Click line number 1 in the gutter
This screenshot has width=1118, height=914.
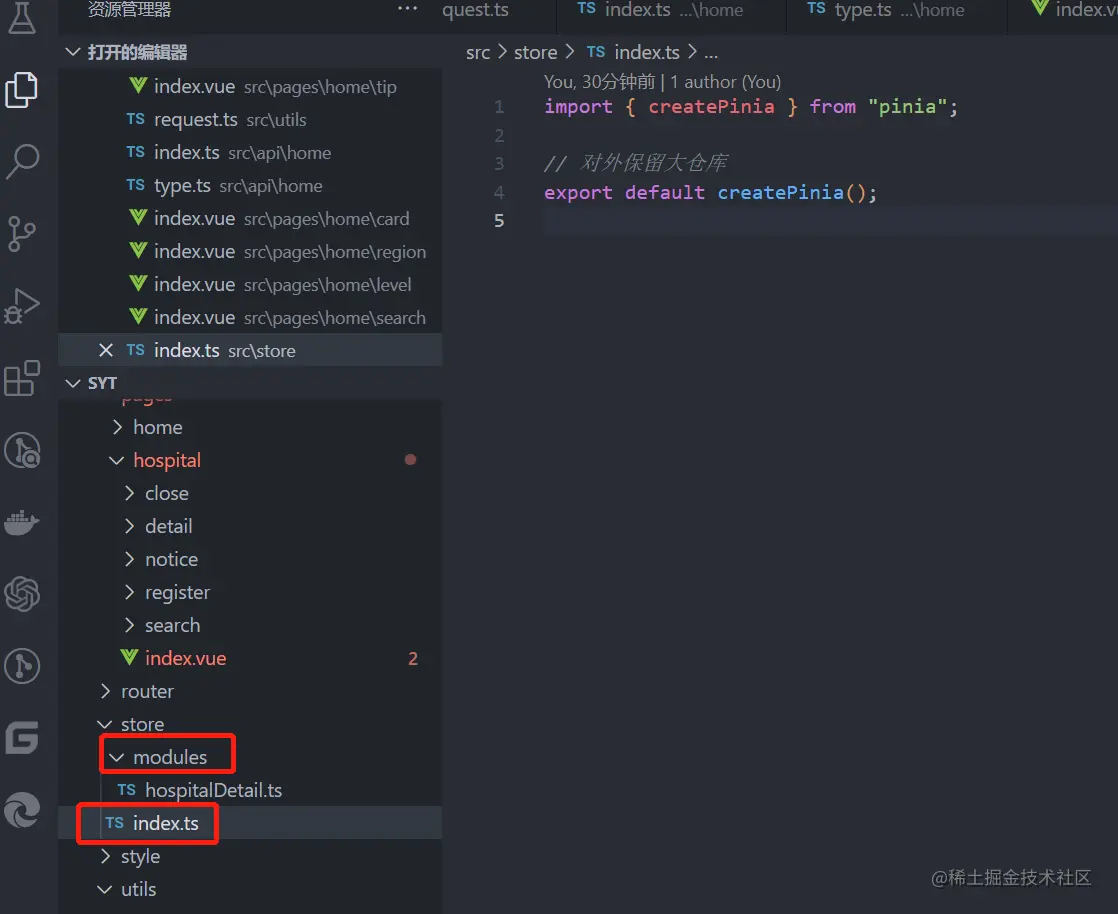coord(499,107)
